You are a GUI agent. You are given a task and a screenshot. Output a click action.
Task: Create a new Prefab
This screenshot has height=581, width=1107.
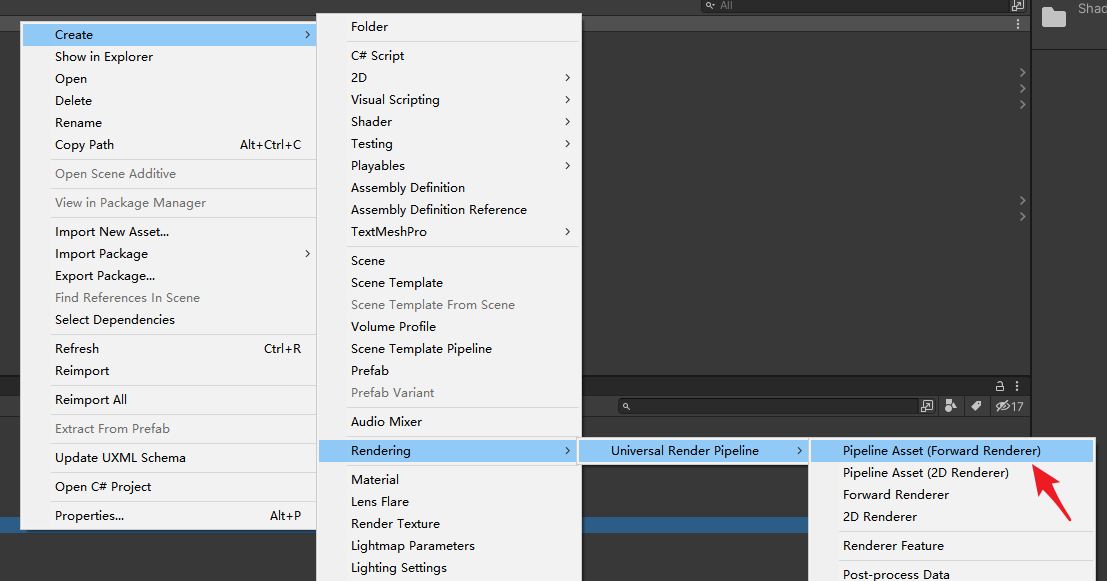449,371
